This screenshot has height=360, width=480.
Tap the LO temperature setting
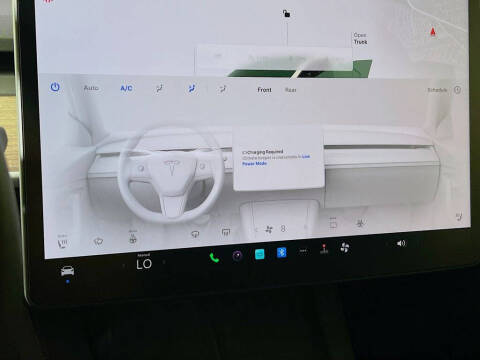click(144, 264)
